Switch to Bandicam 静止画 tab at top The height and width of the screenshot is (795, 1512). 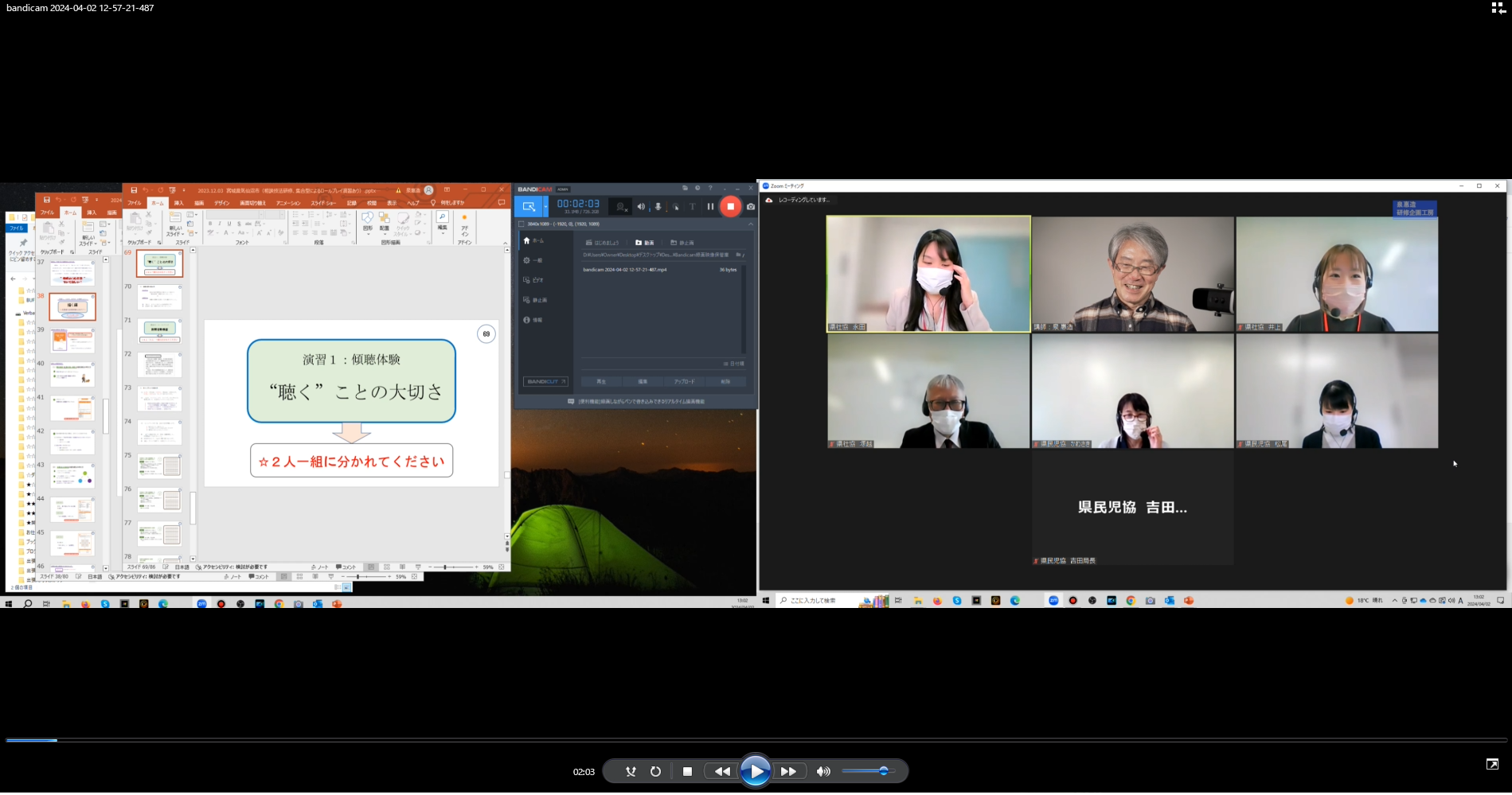[x=682, y=243]
